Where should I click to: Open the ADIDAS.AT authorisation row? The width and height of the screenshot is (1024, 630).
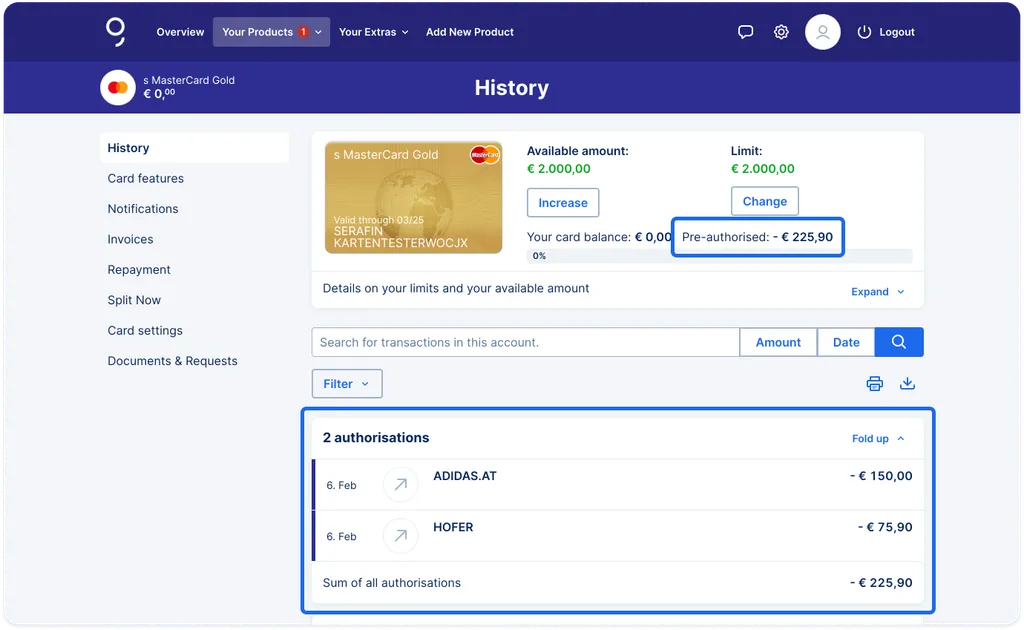click(x=618, y=485)
